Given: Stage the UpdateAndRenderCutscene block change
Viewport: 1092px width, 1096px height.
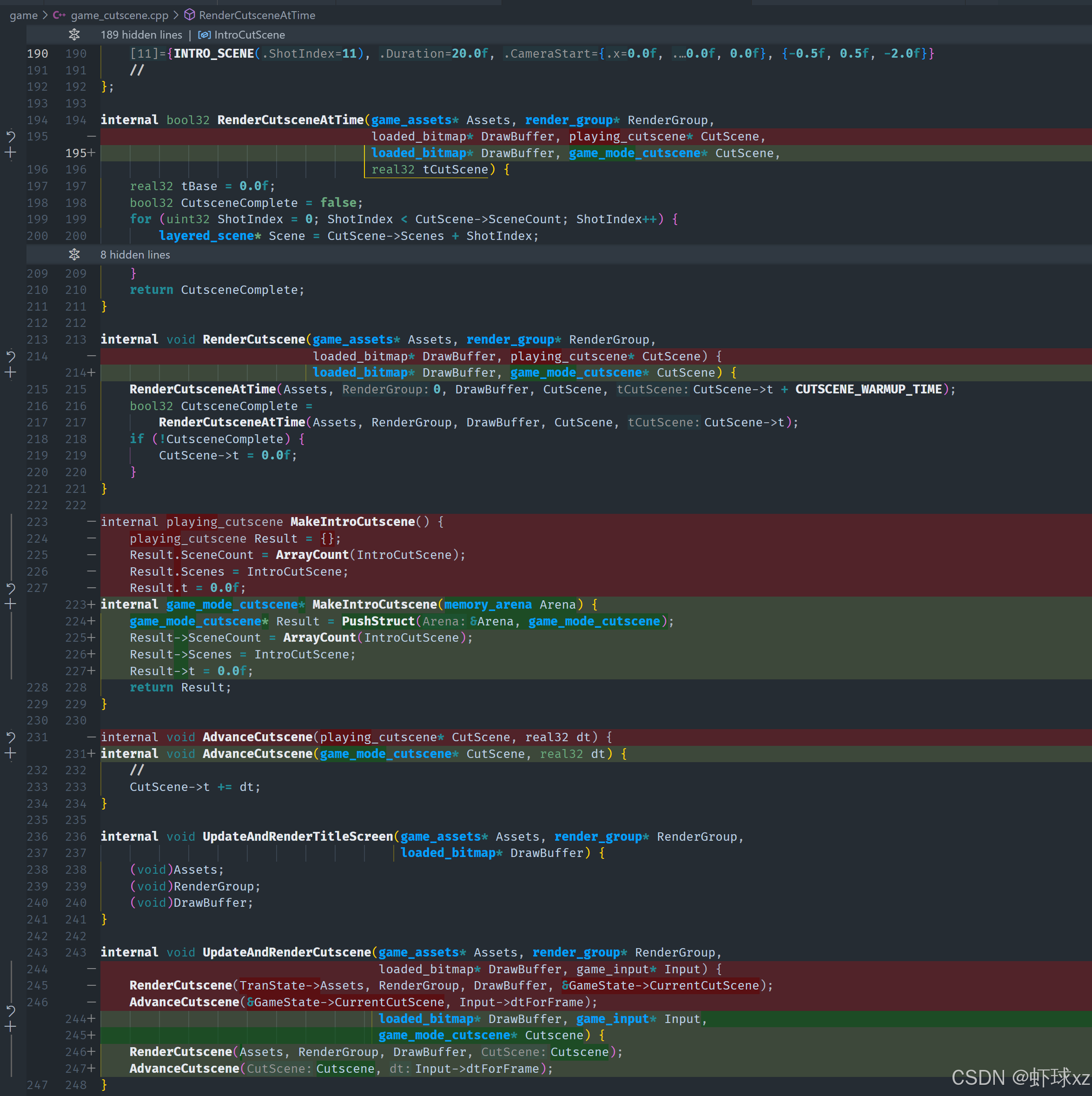Looking at the screenshot, I should click(10, 1027).
